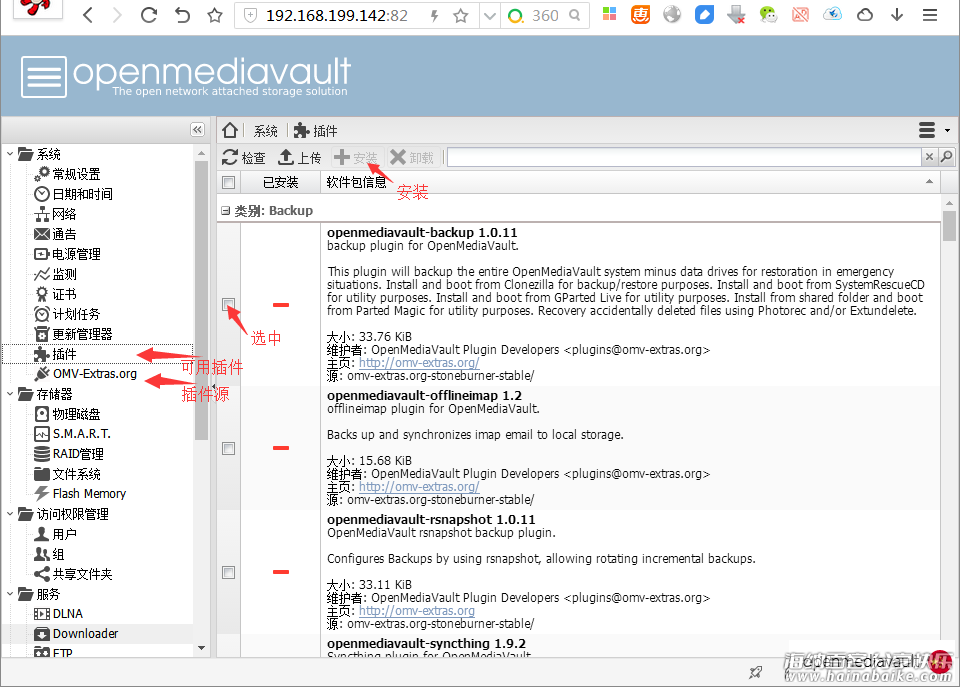The height and width of the screenshot is (687, 960).
Task: Collapse the System (系统) tree node
Action: [10, 154]
